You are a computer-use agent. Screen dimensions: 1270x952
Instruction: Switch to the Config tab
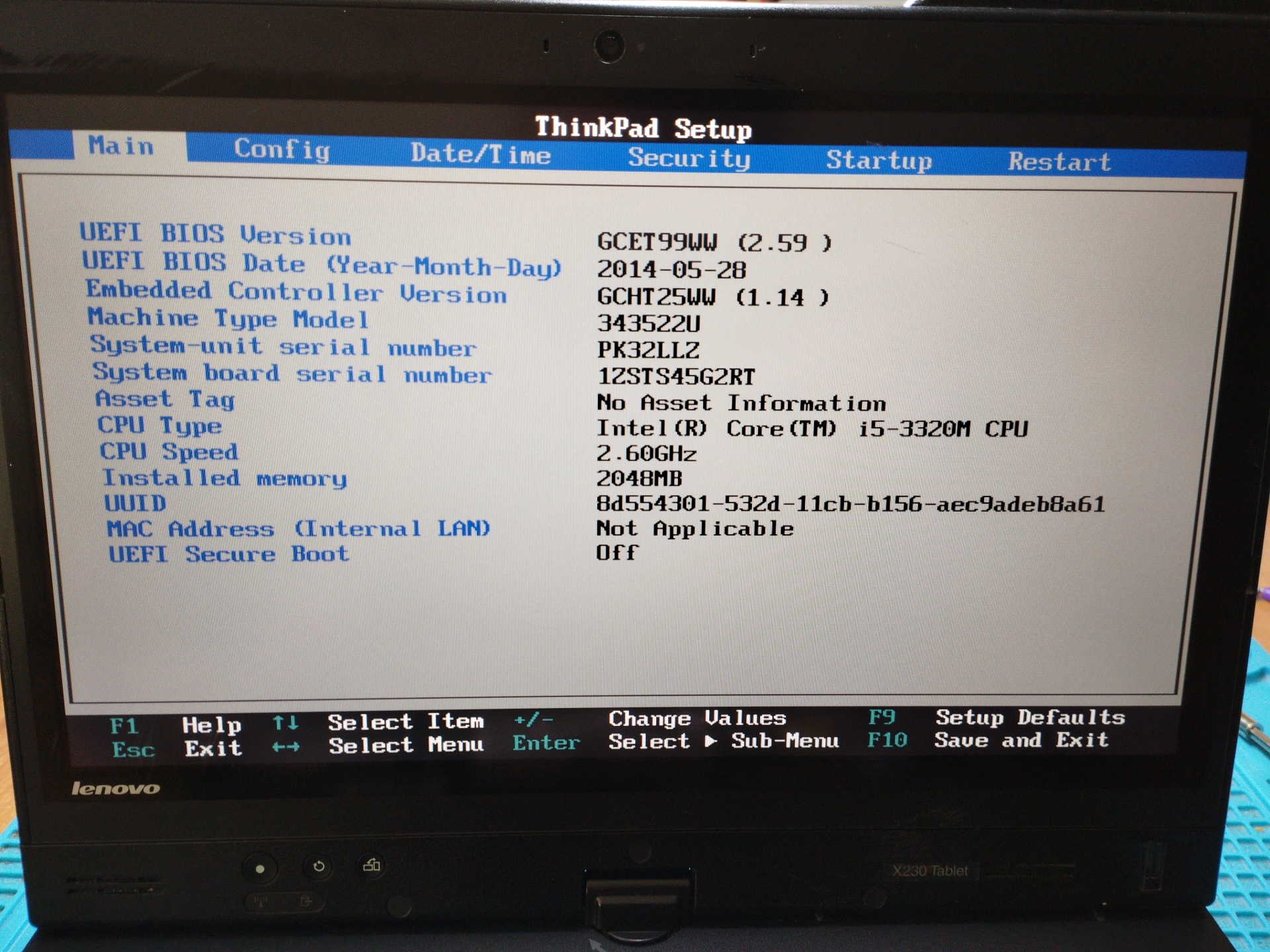(x=282, y=149)
